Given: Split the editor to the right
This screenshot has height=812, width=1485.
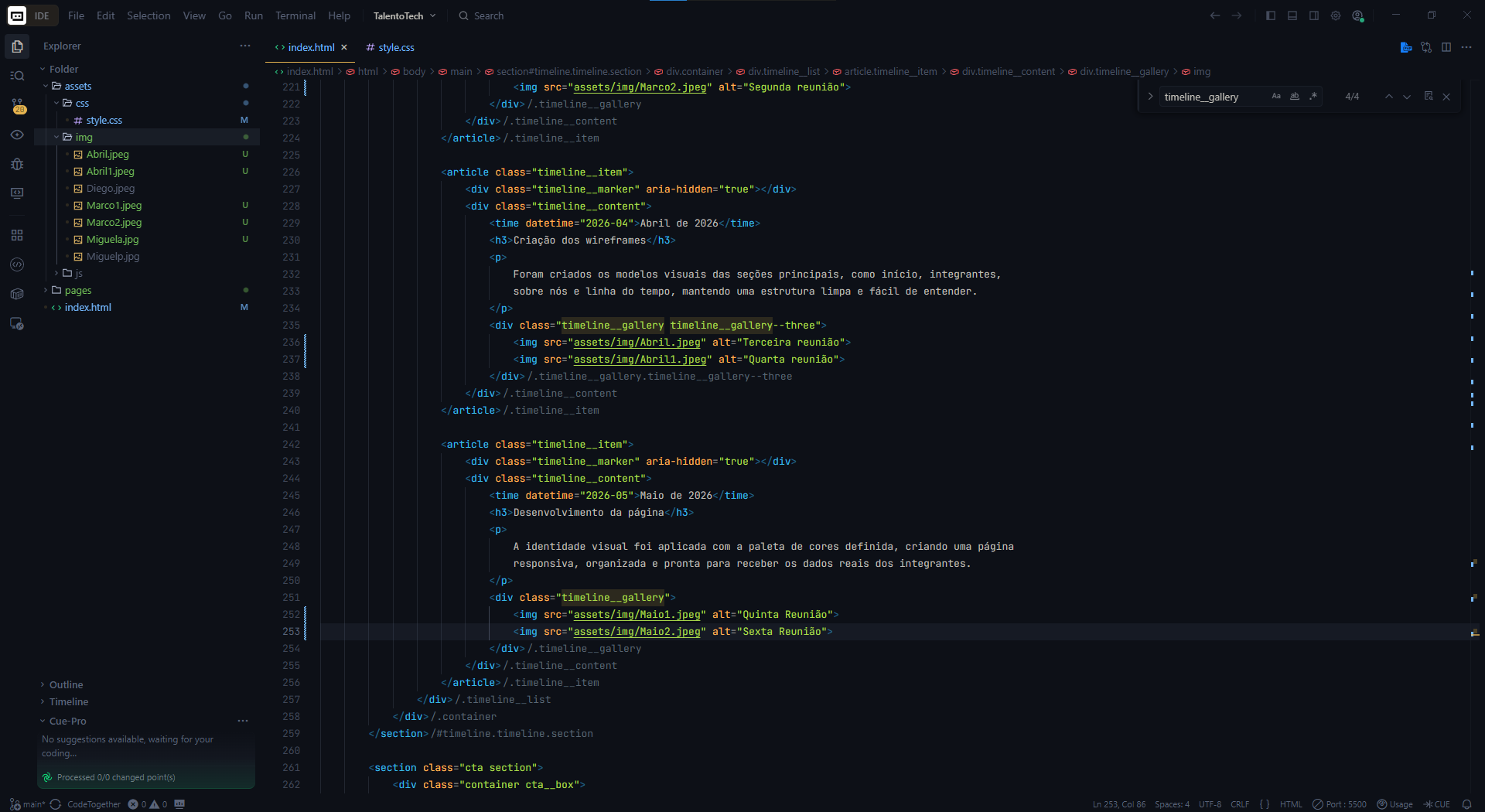Looking at the screenshot, I should pos(1446,47).
